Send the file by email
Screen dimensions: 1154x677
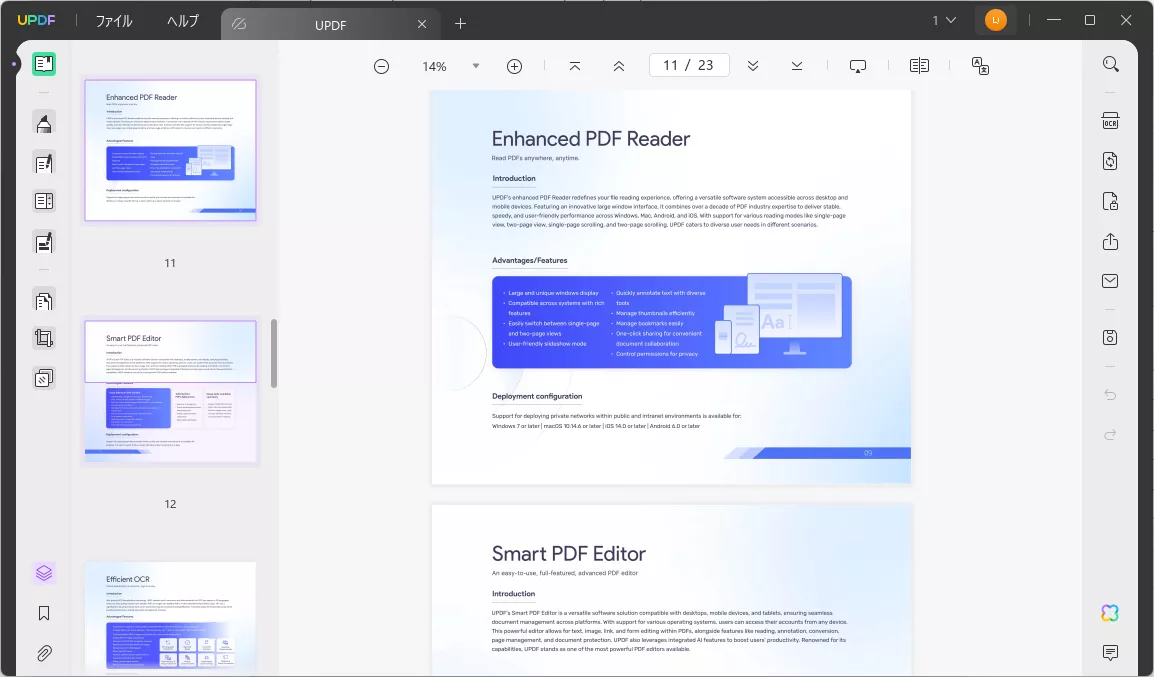click(1111, 281)
